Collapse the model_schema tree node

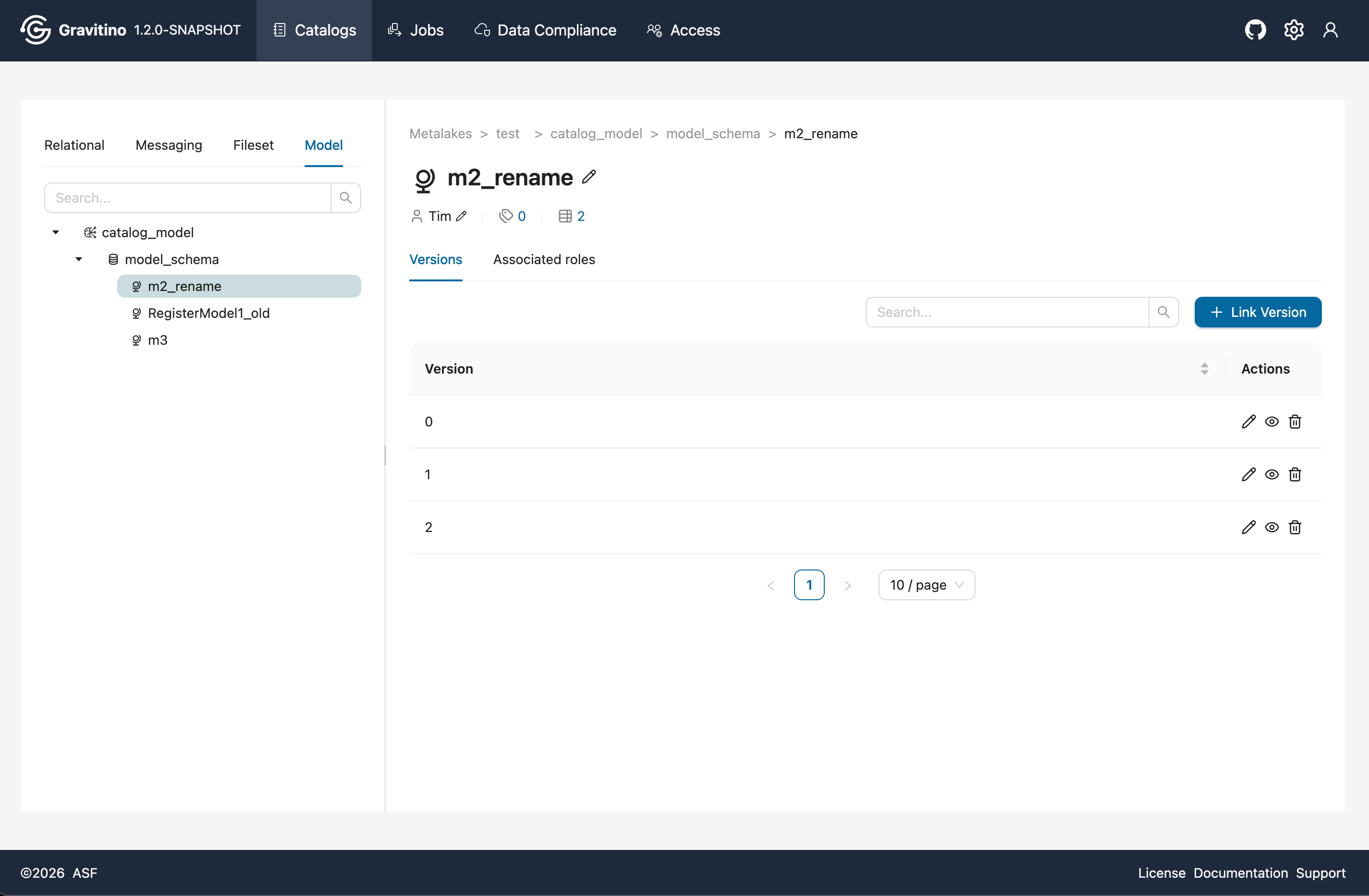coord(79,259)
